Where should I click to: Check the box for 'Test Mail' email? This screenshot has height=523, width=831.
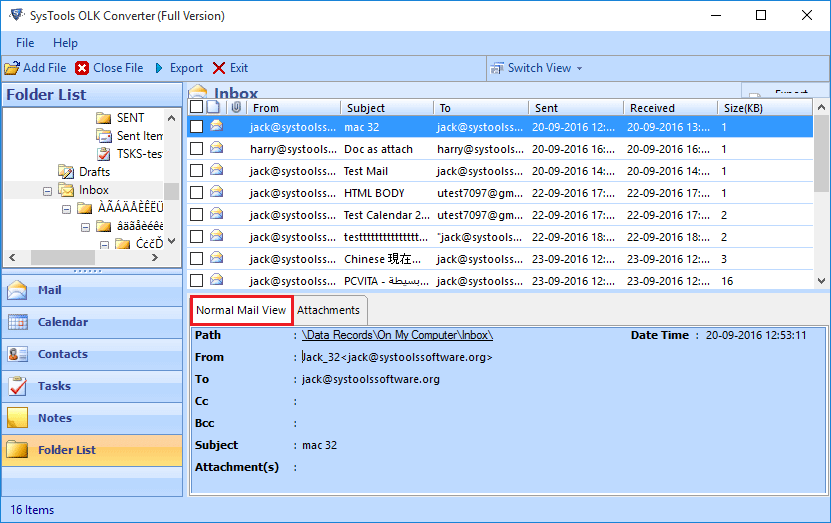(x=197, y=171)
